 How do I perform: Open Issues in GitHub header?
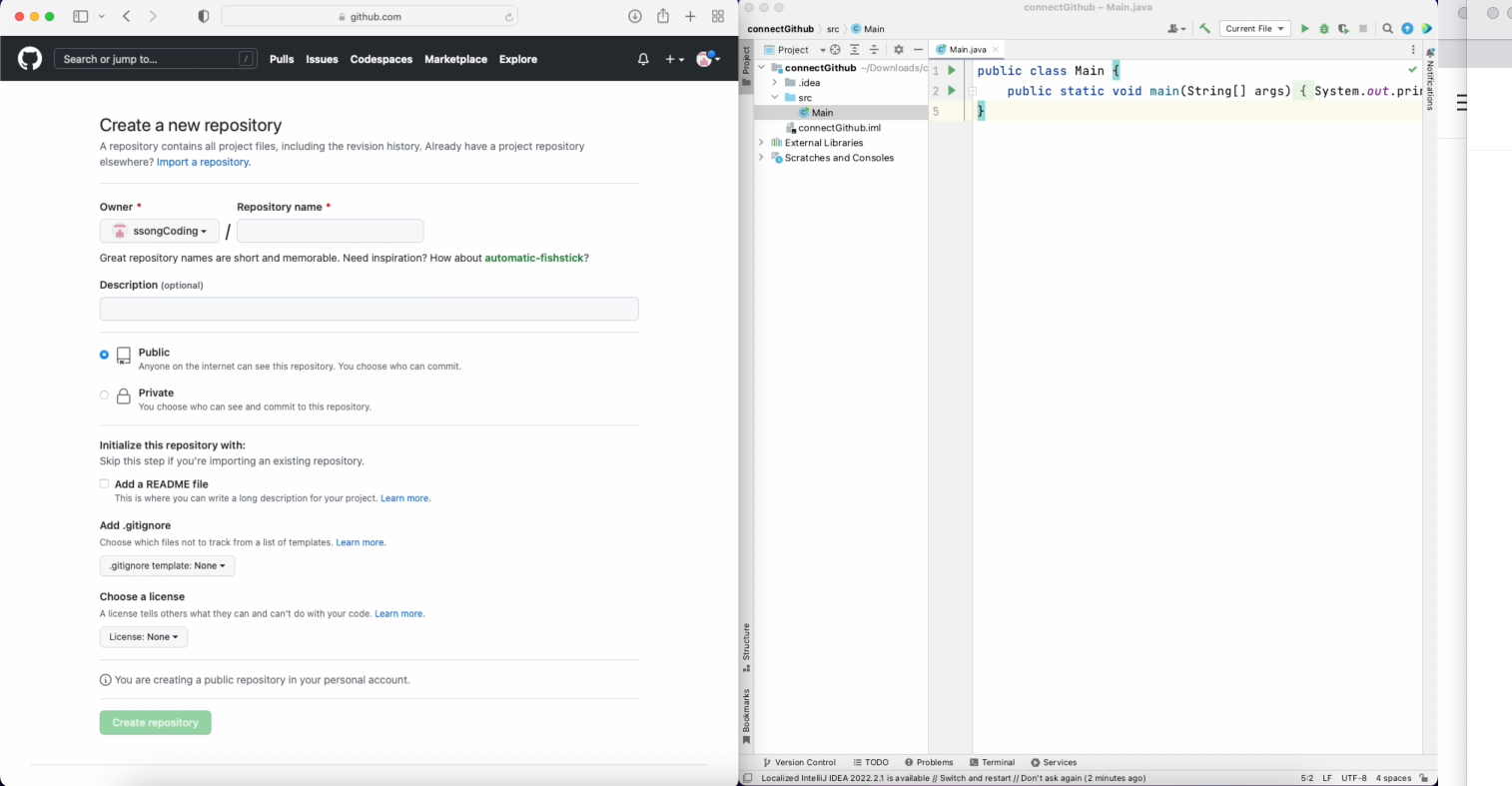tap(322, 59)
